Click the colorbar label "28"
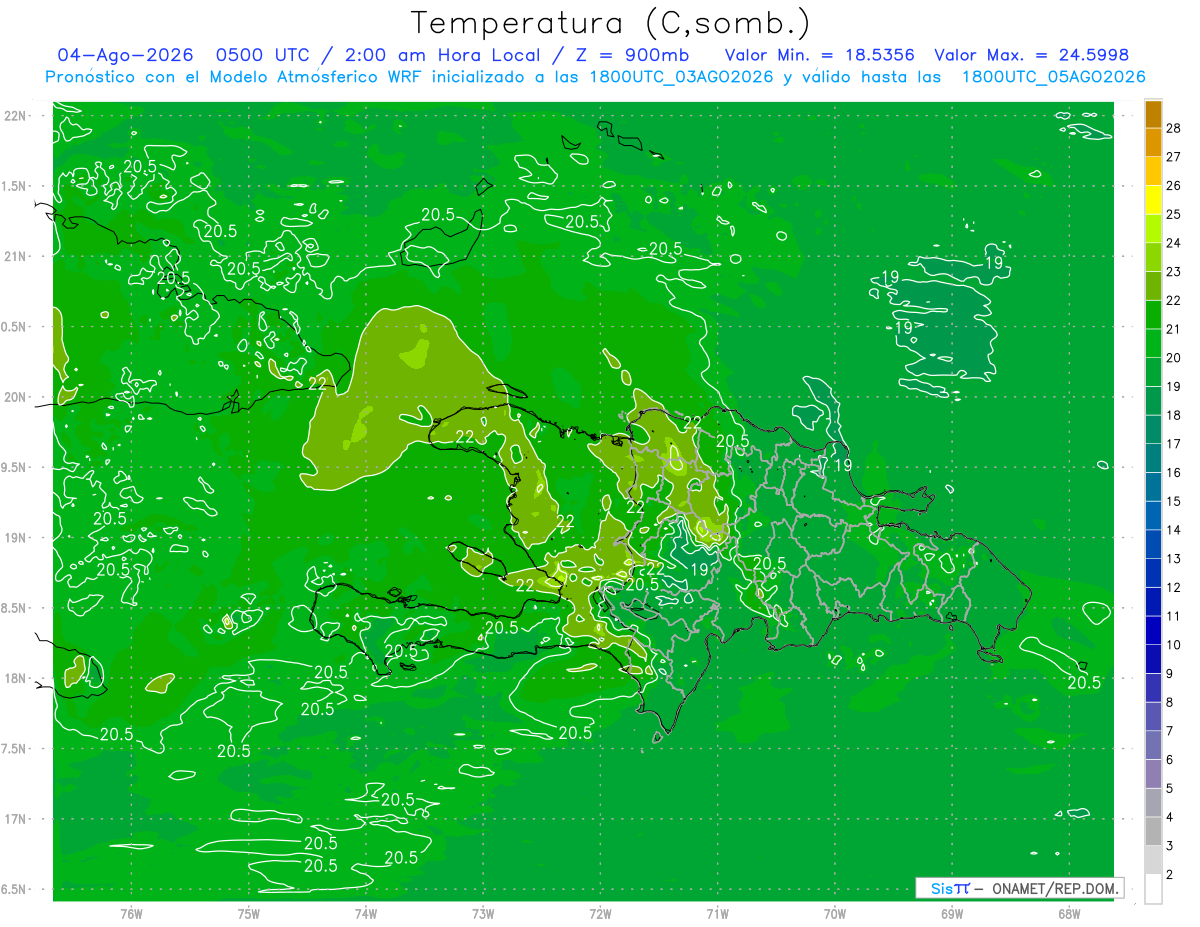The image size is (1200, 927). point(1174,128)
